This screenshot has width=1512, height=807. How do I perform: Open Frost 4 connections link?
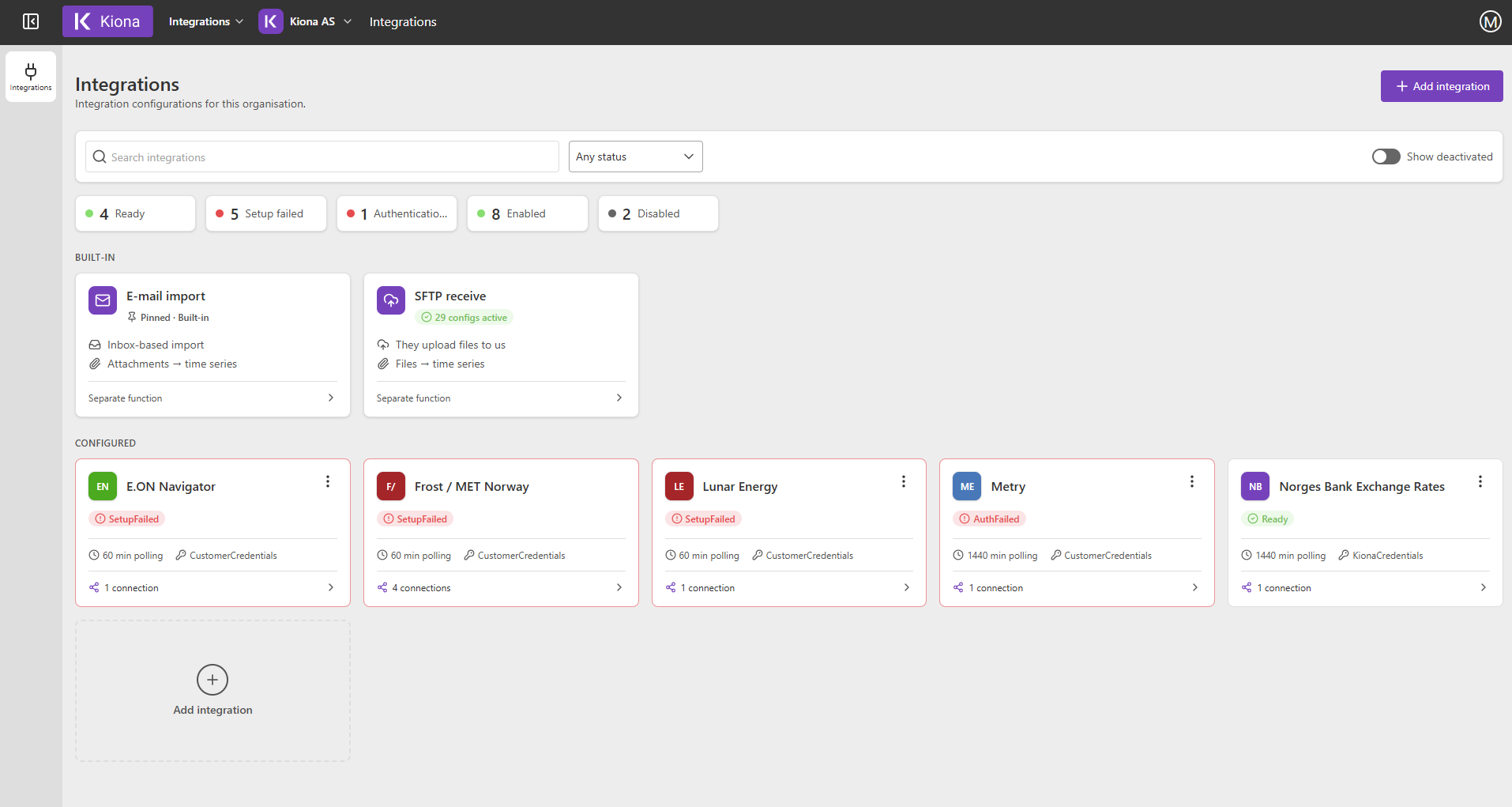[x=421, y=587]
